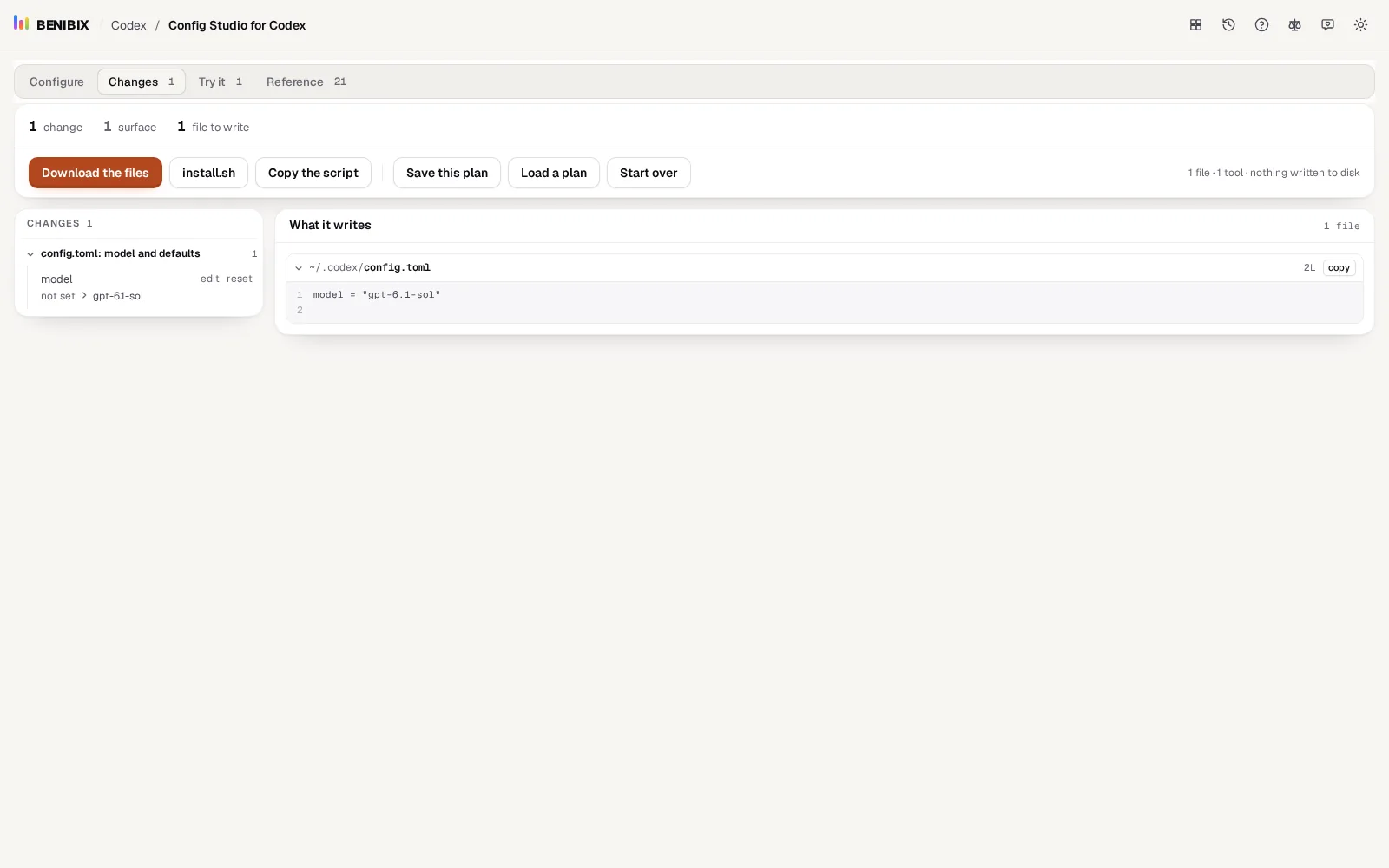Click the gpt-6.1-sol value in changes panel
The width and height of the screenshot is (1389, 868).
[x=118, y=296]
